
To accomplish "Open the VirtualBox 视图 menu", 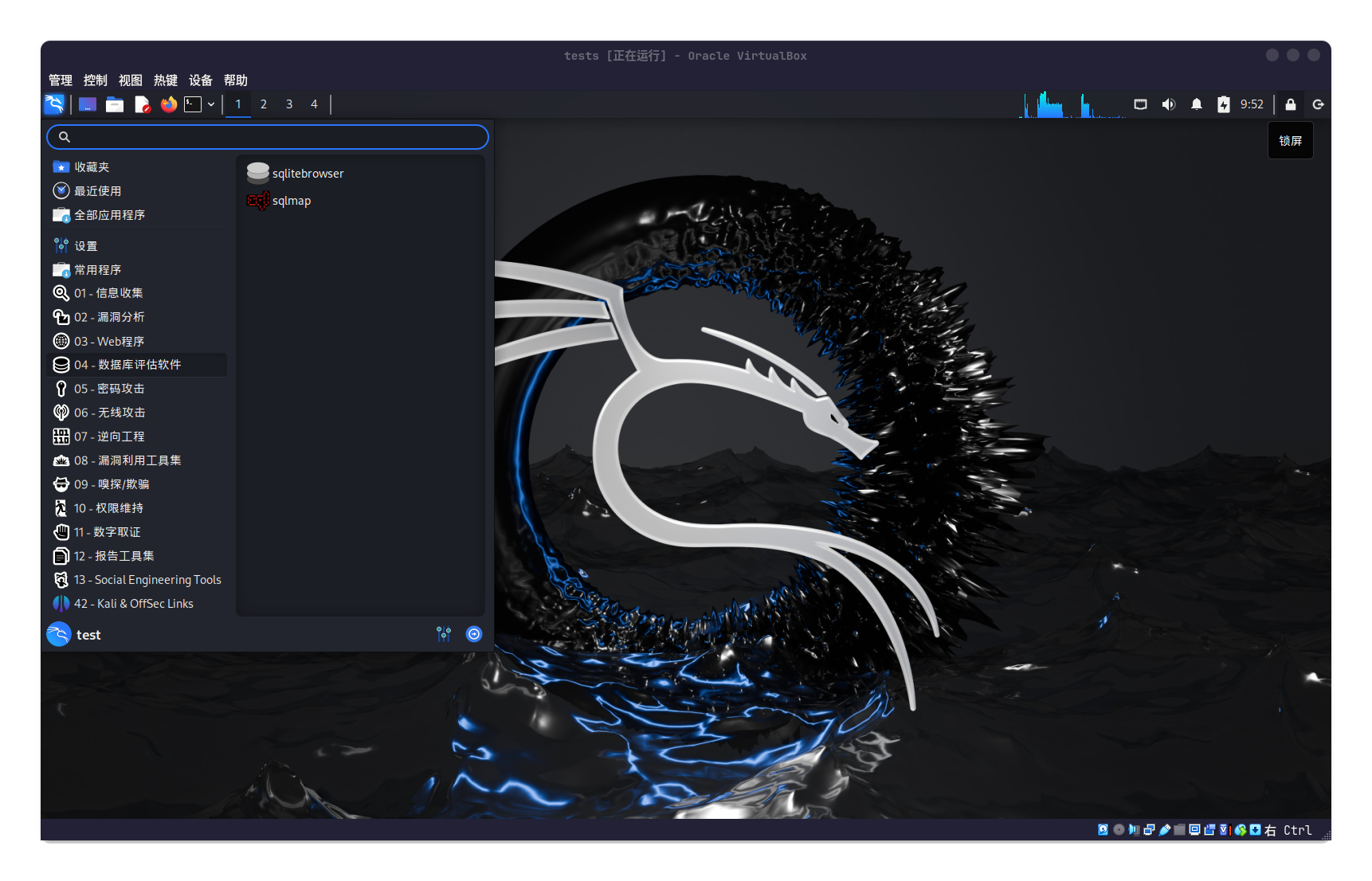I will tap(131, 80).
